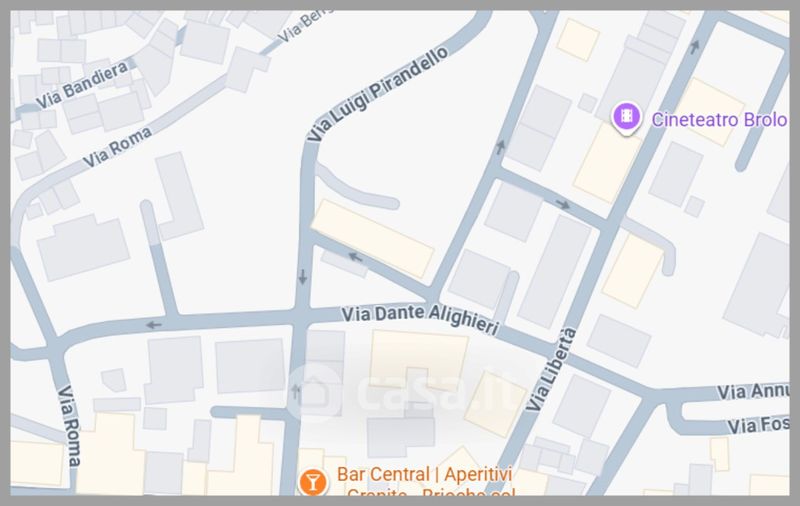Open the Bar Central | Aperitivi label

coord(424,474)
